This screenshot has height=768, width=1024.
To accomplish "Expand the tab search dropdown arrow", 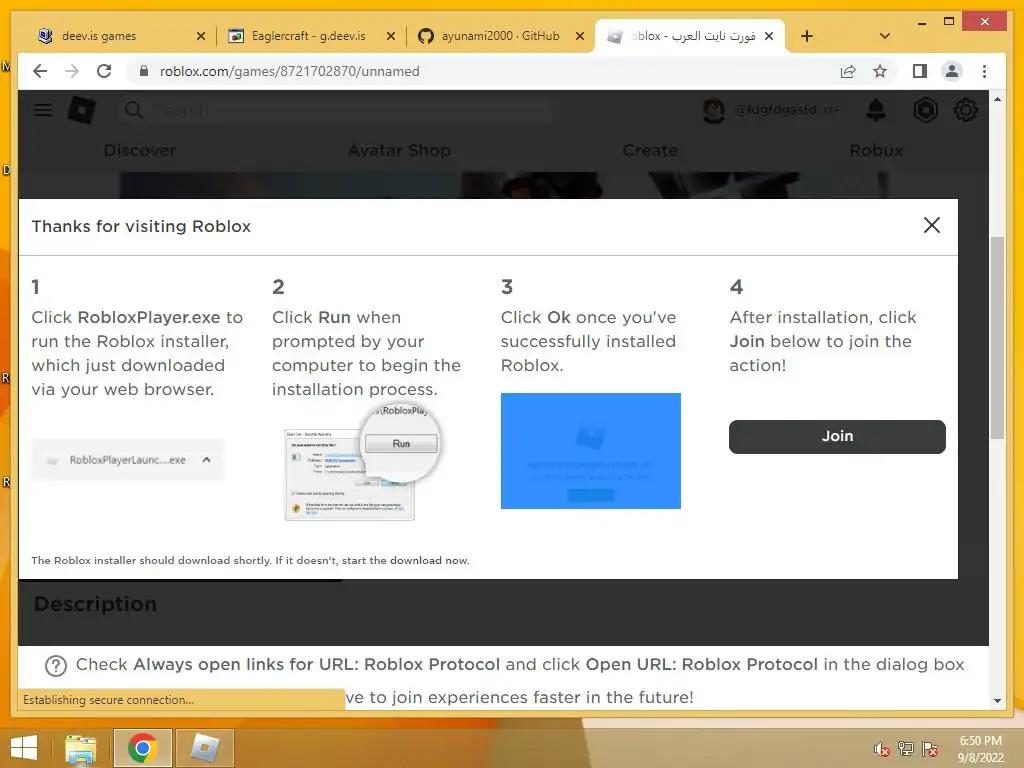I will pyautogui.click(x=885, y=36).
